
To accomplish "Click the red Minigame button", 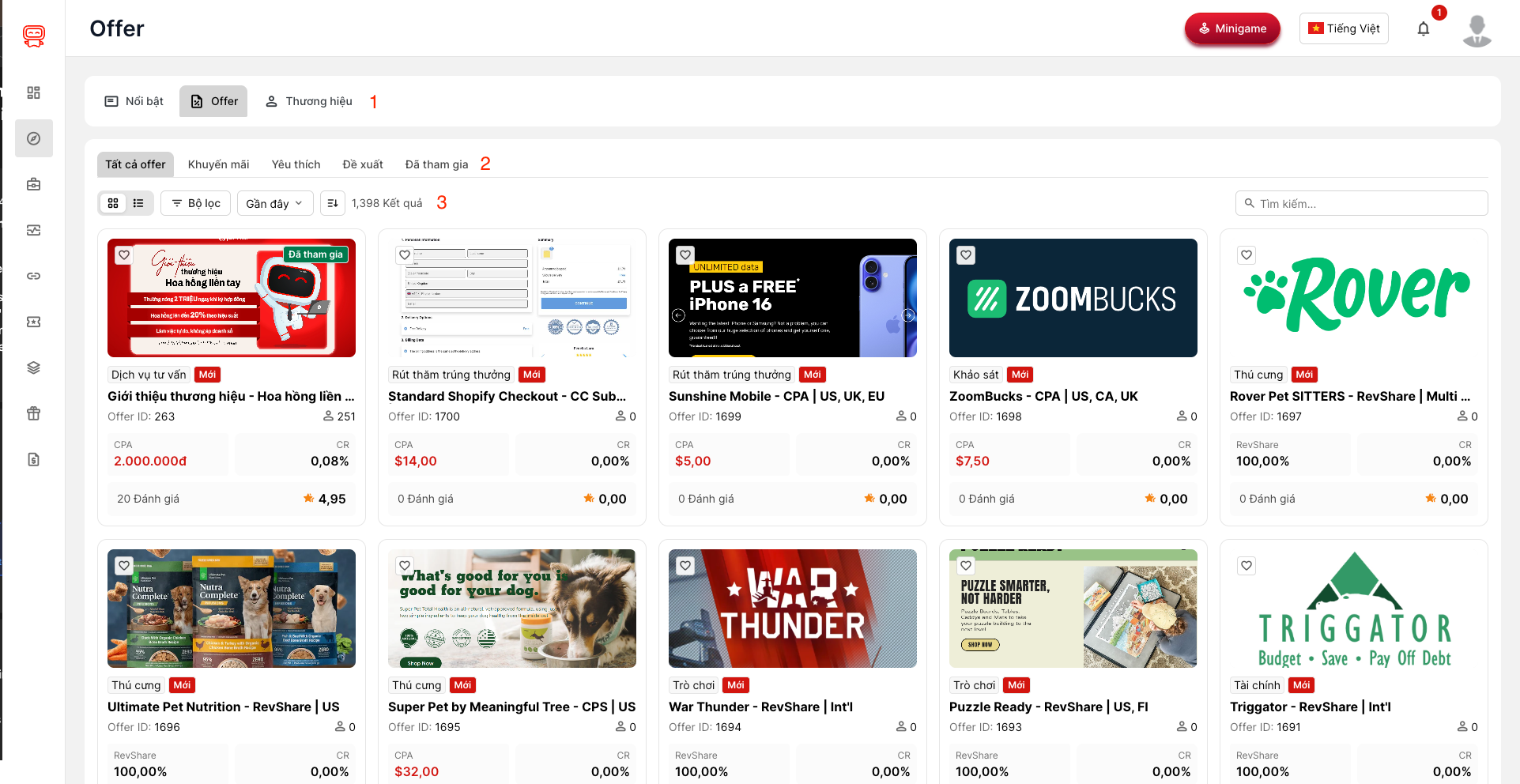I will coord(1231,28).
